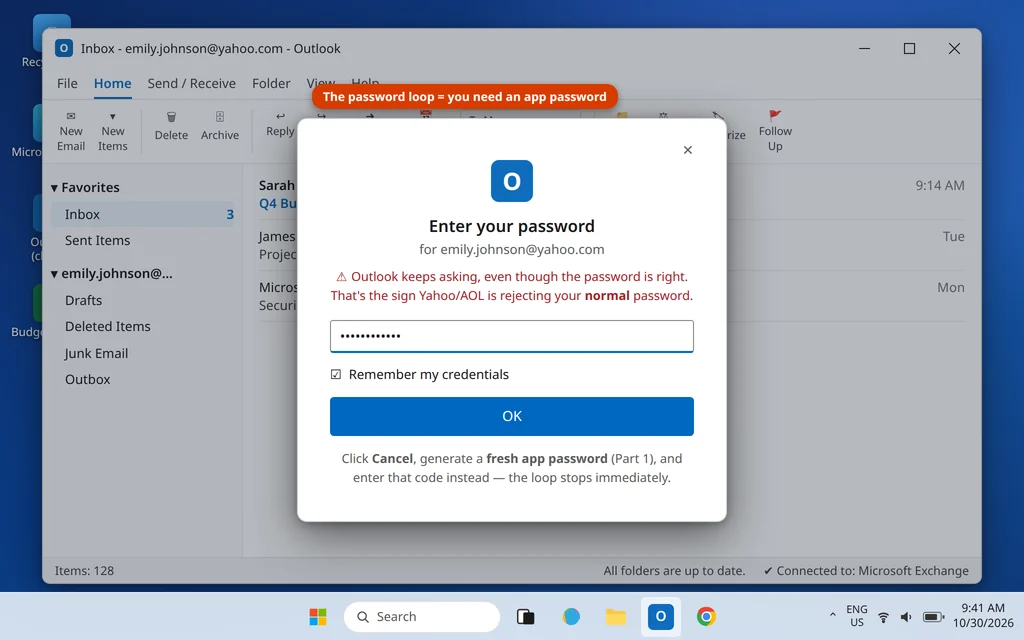Collapse the emily.johnson@ account tree
1024x640 pixels.
(x=54, y=274)
